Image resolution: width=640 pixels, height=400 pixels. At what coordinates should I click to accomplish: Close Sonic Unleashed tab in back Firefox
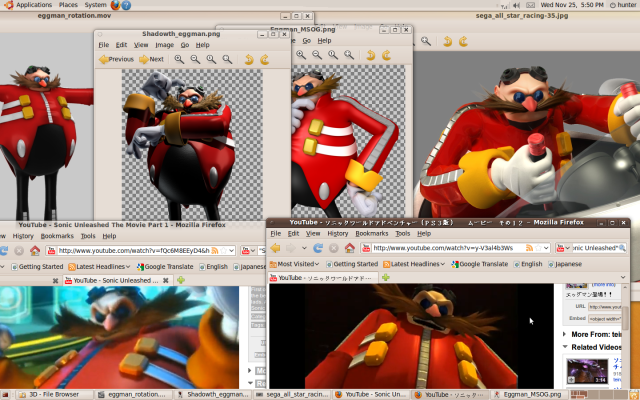166,280
